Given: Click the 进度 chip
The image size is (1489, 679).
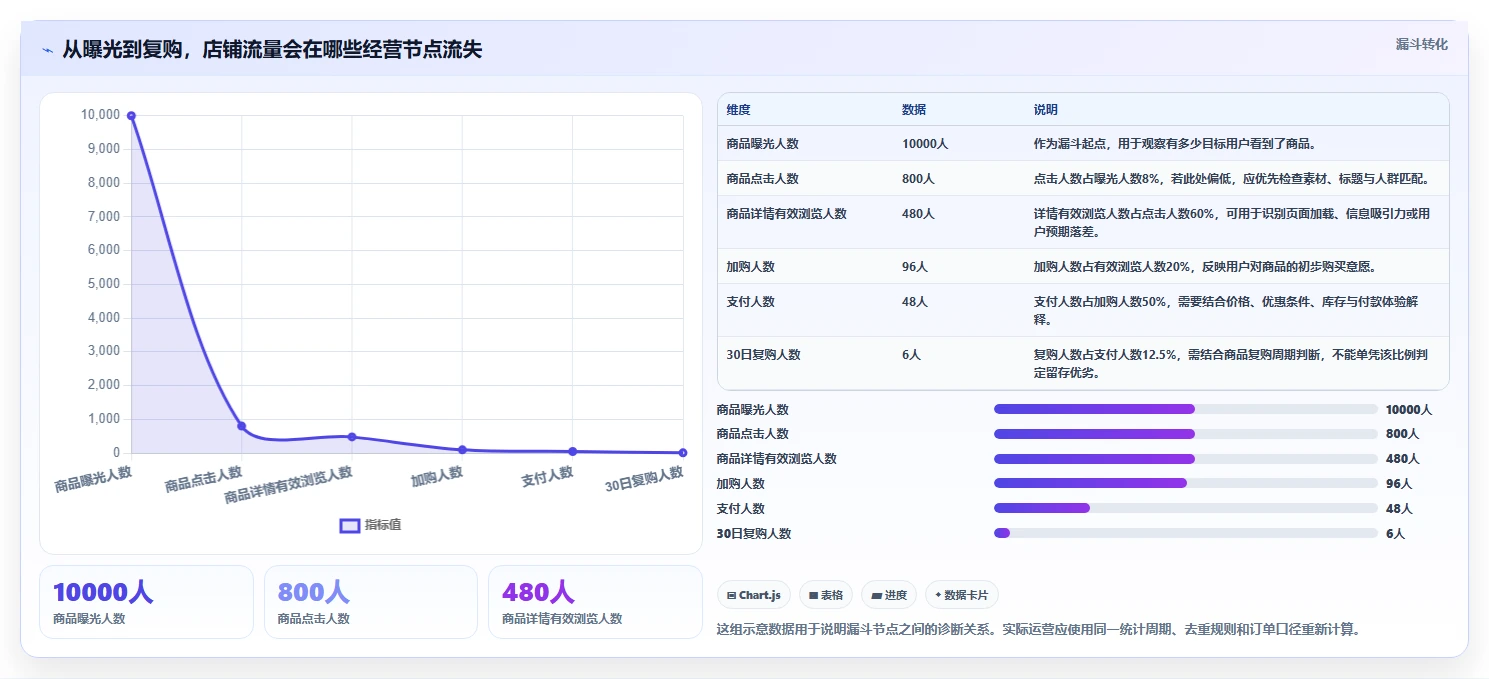Looking at the screenshot, I should coord(888,595).
